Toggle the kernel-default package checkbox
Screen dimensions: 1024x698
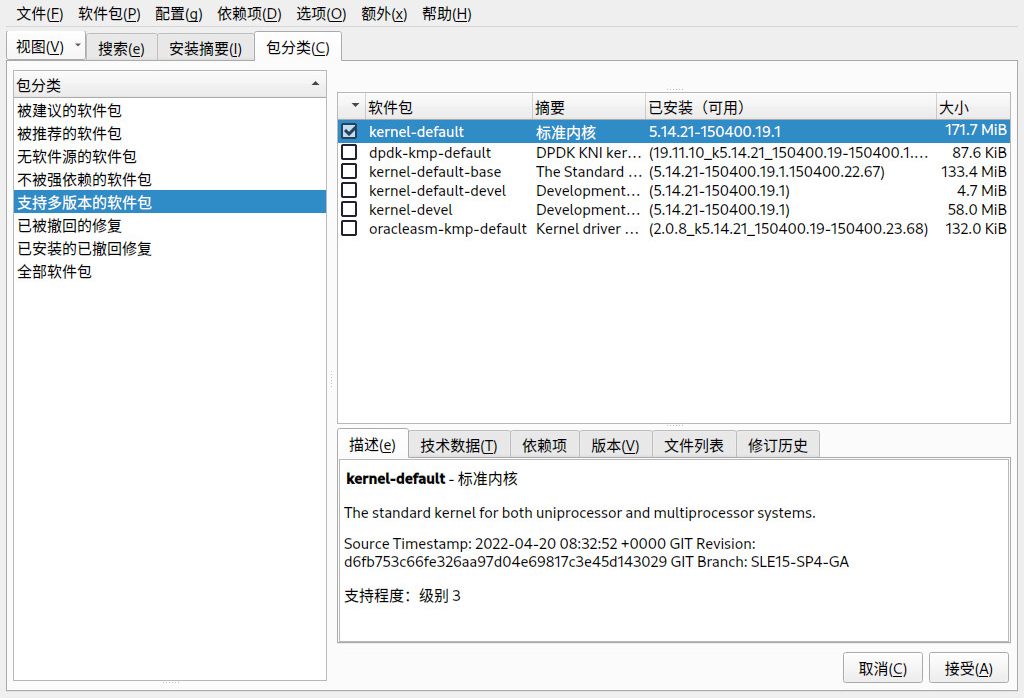click(349, 132)
